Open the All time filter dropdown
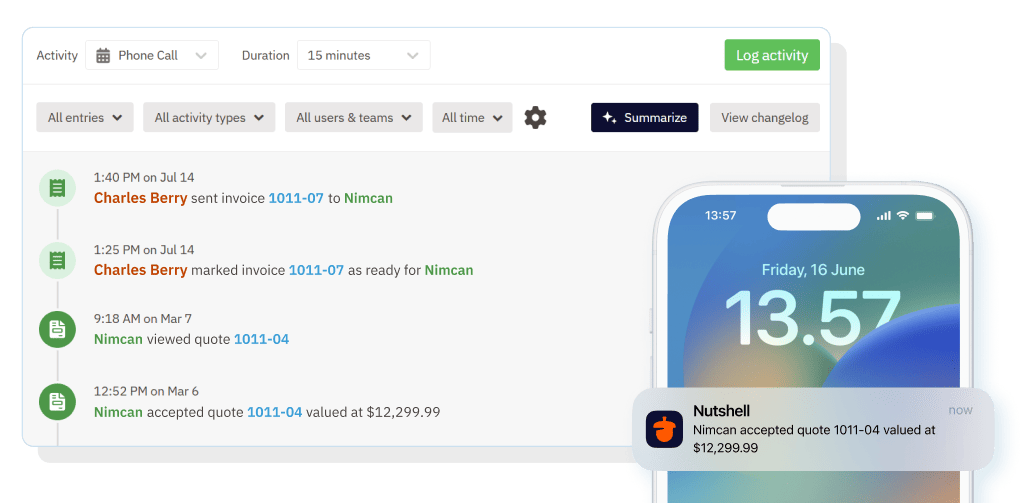The height and width of the screenshot is (503, 1028). pyautogui.click(x=472, y=118)
